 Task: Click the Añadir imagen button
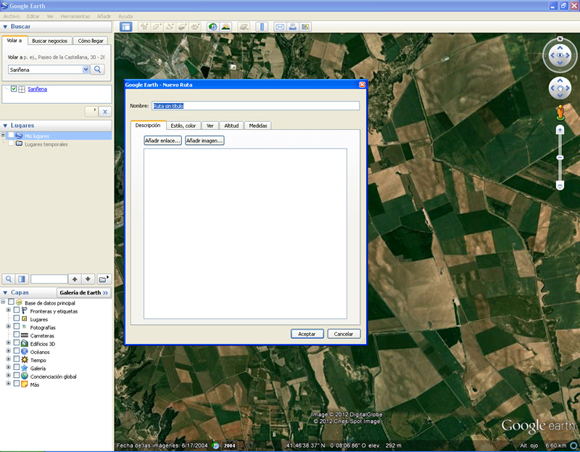pos(205,141)
